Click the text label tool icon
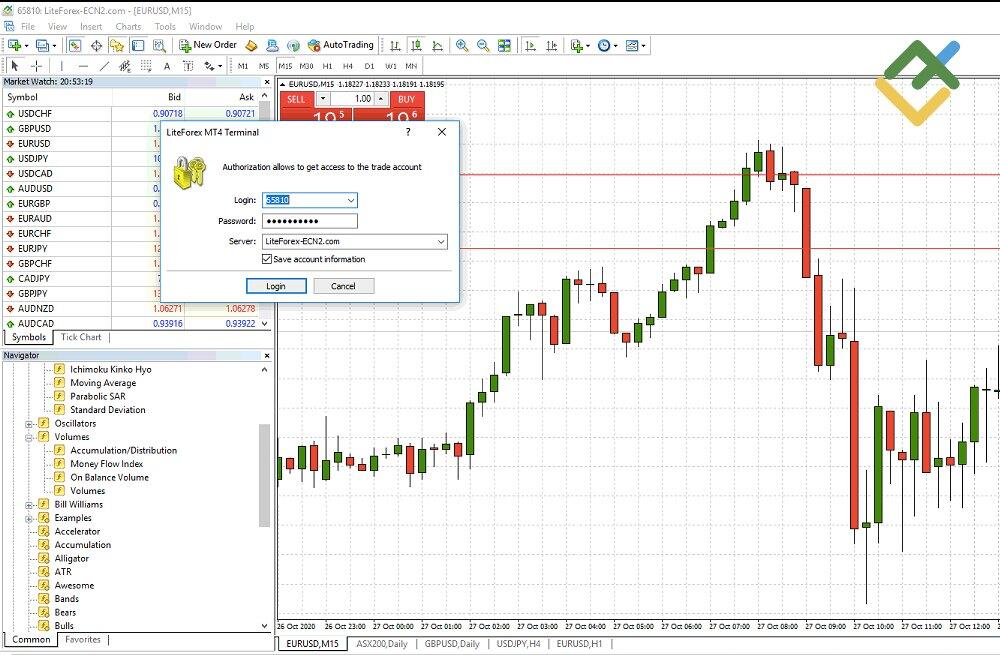 (187, 66)
